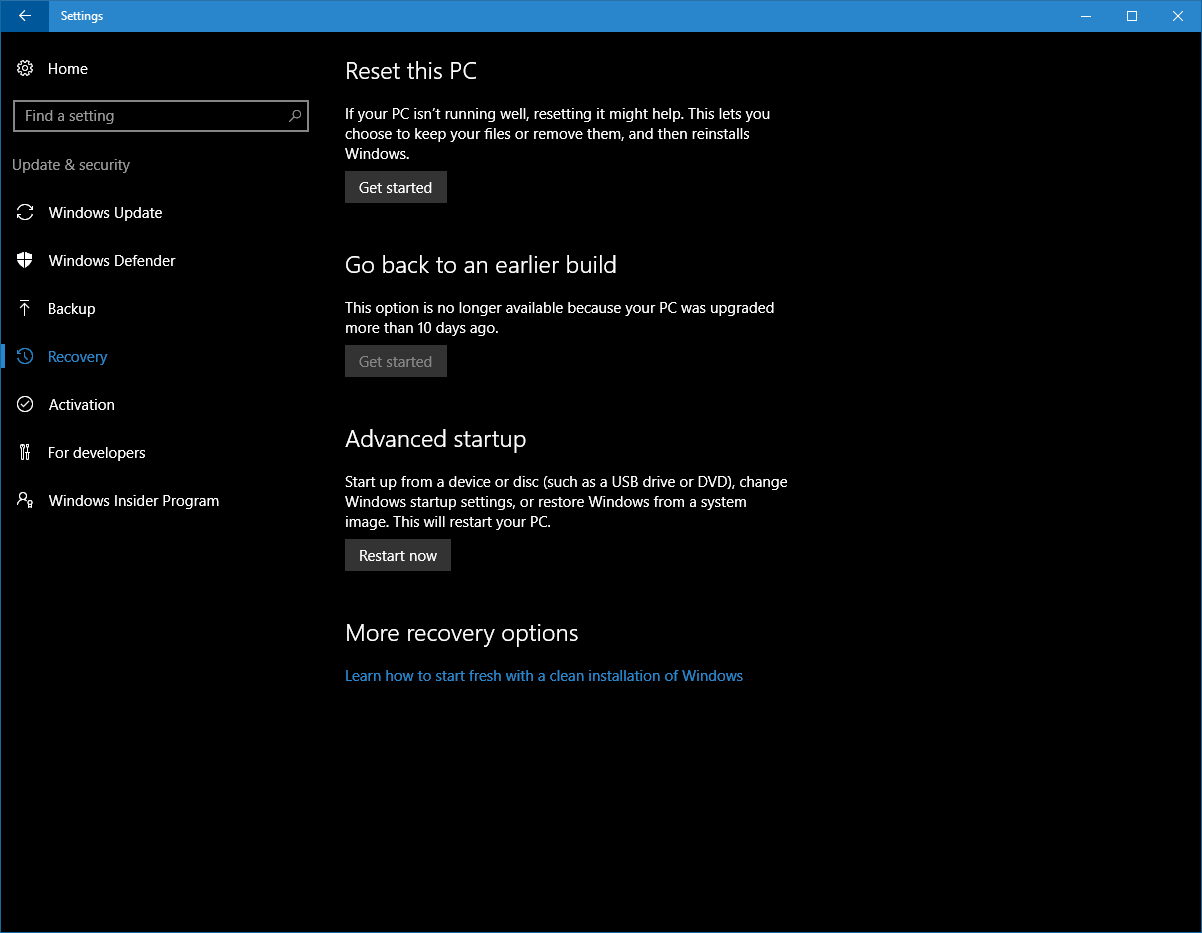Select the Windows Insider Program people icon
1202x933 pixels.
tap(25, 500)
